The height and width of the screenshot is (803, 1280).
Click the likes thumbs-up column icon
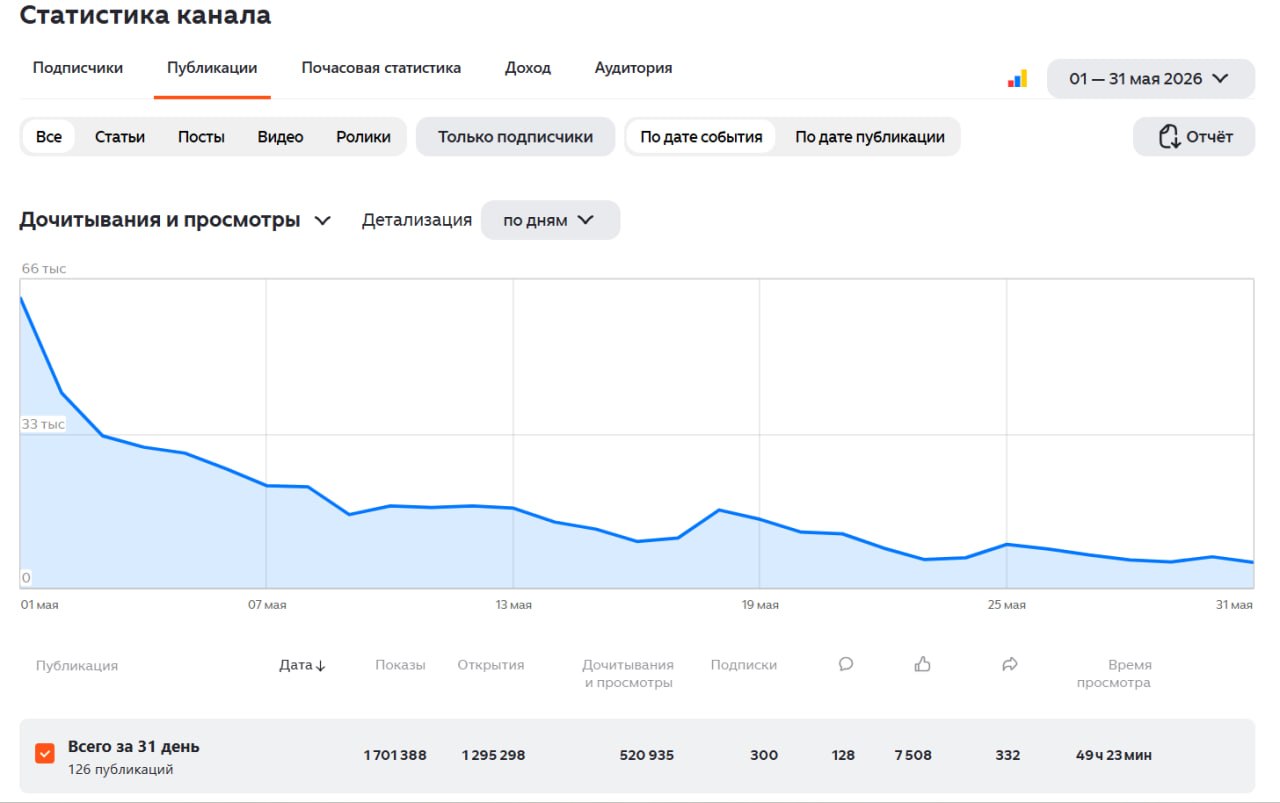922,664
